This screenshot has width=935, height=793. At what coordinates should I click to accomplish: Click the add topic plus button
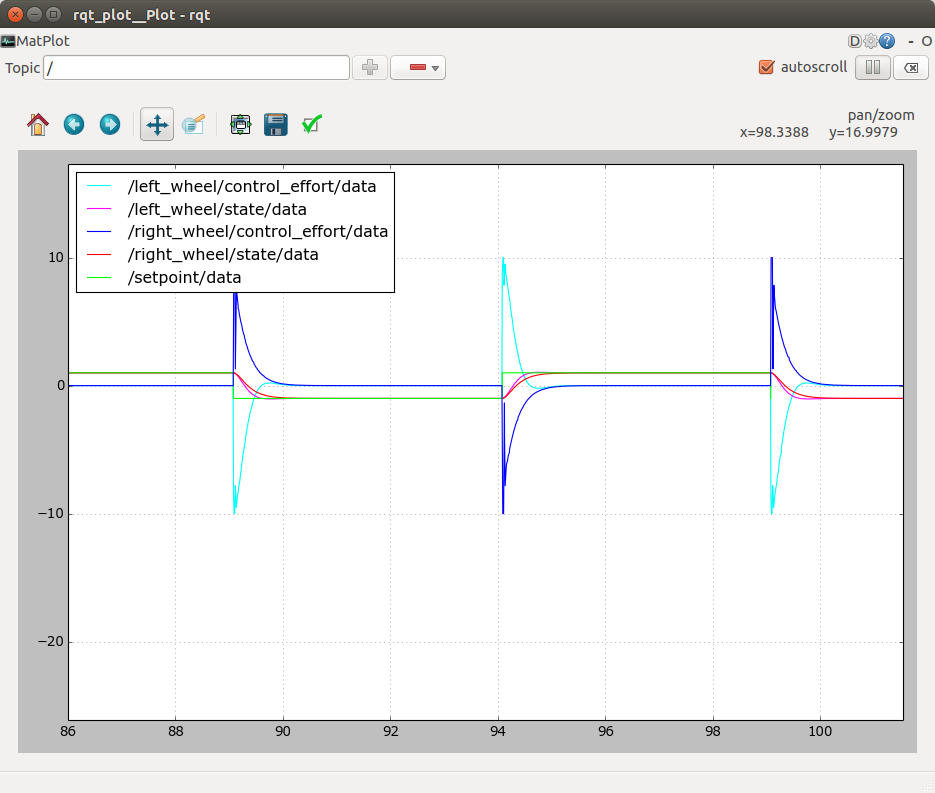[370, 67]
